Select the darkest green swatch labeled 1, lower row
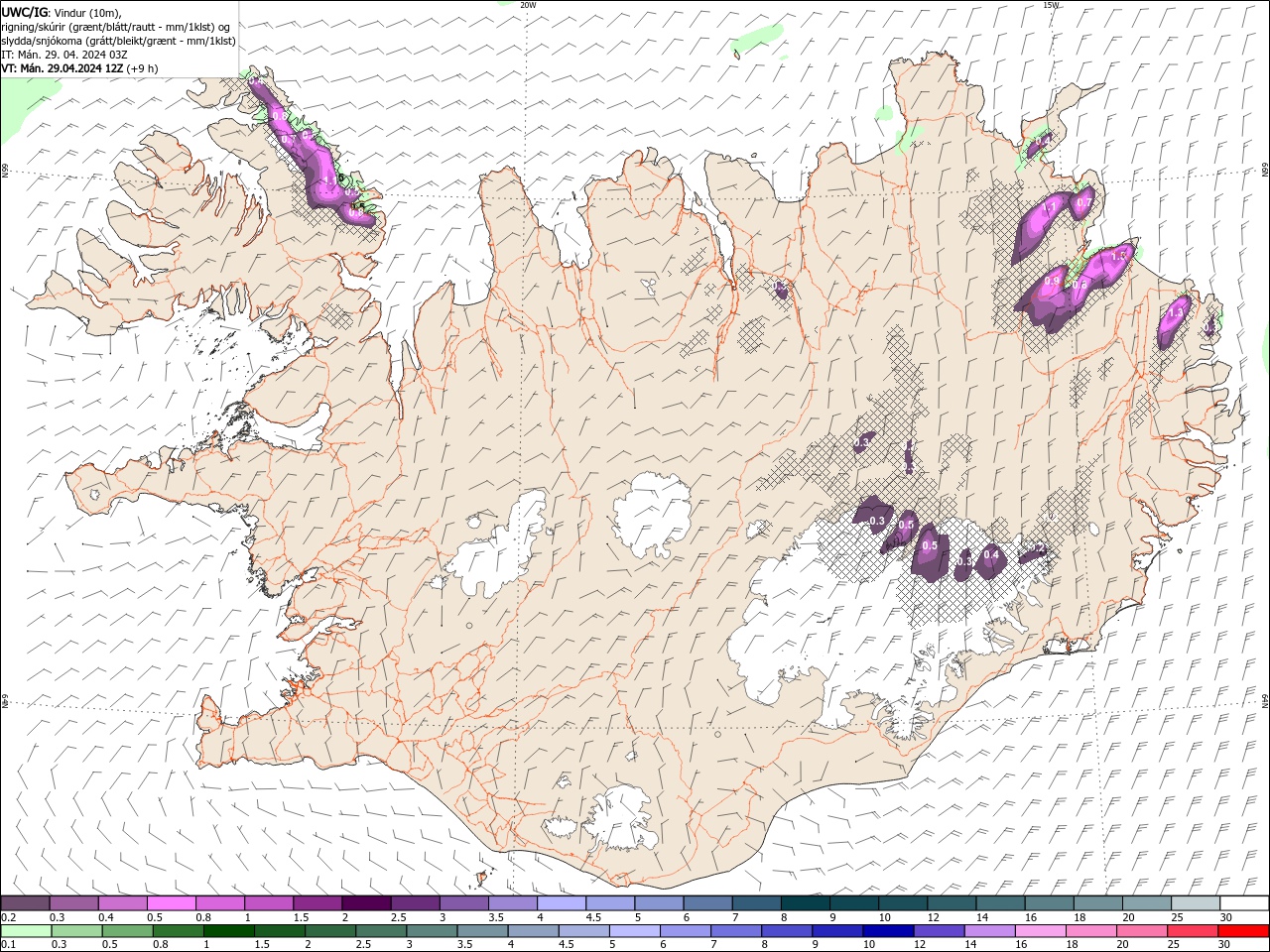This screenshot has width=1270, height=952. point(229,931)
